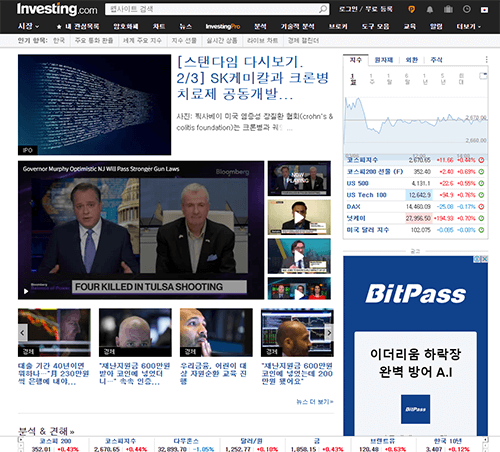Expand the 더보기 menu dropdown

(468, 26)
